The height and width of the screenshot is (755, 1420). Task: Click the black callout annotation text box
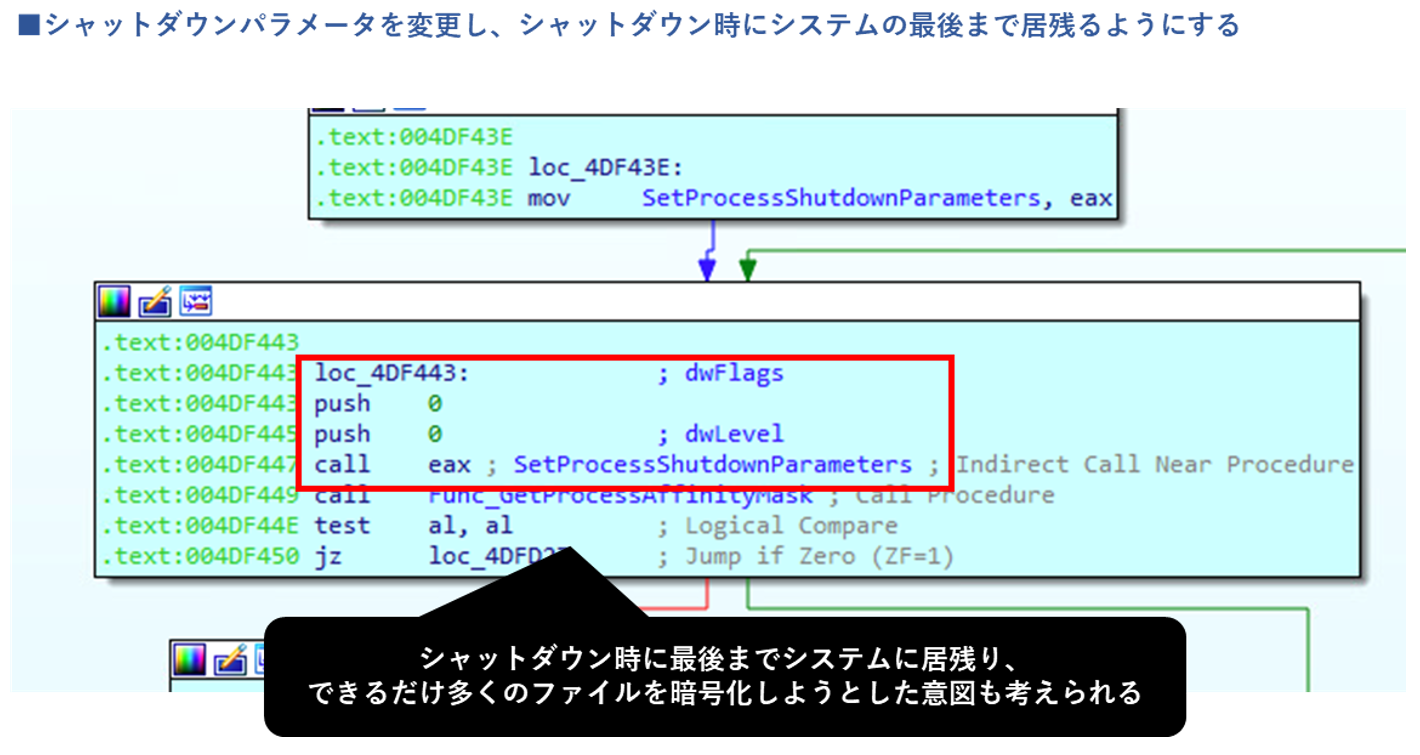point(724,676)
